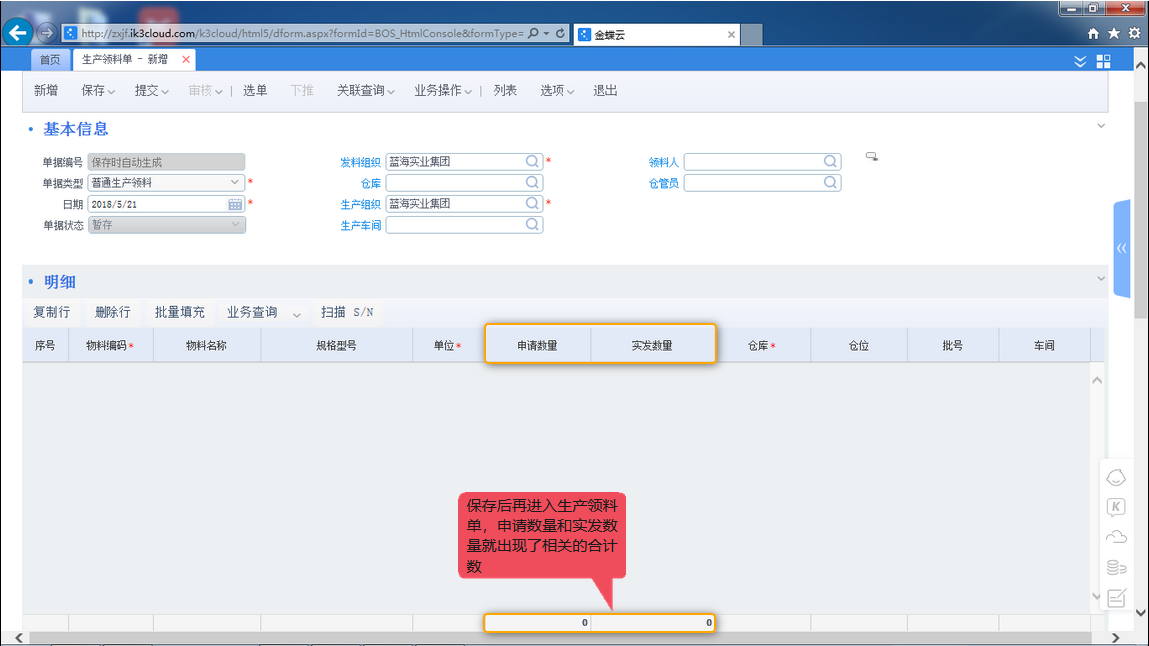Click the browser forward arrow
The image size is (1149, 646).
(x=46, y=33)
